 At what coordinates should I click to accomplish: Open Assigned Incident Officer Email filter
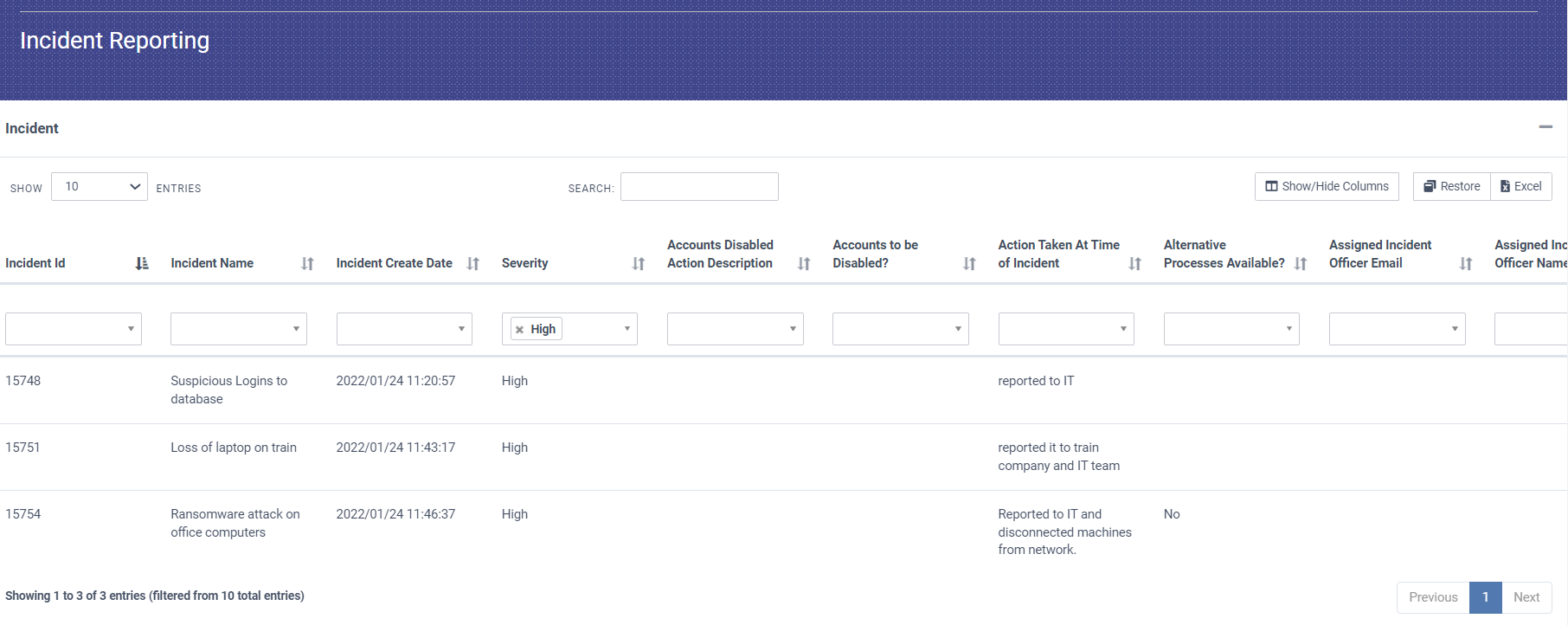tap(1398, 329)
